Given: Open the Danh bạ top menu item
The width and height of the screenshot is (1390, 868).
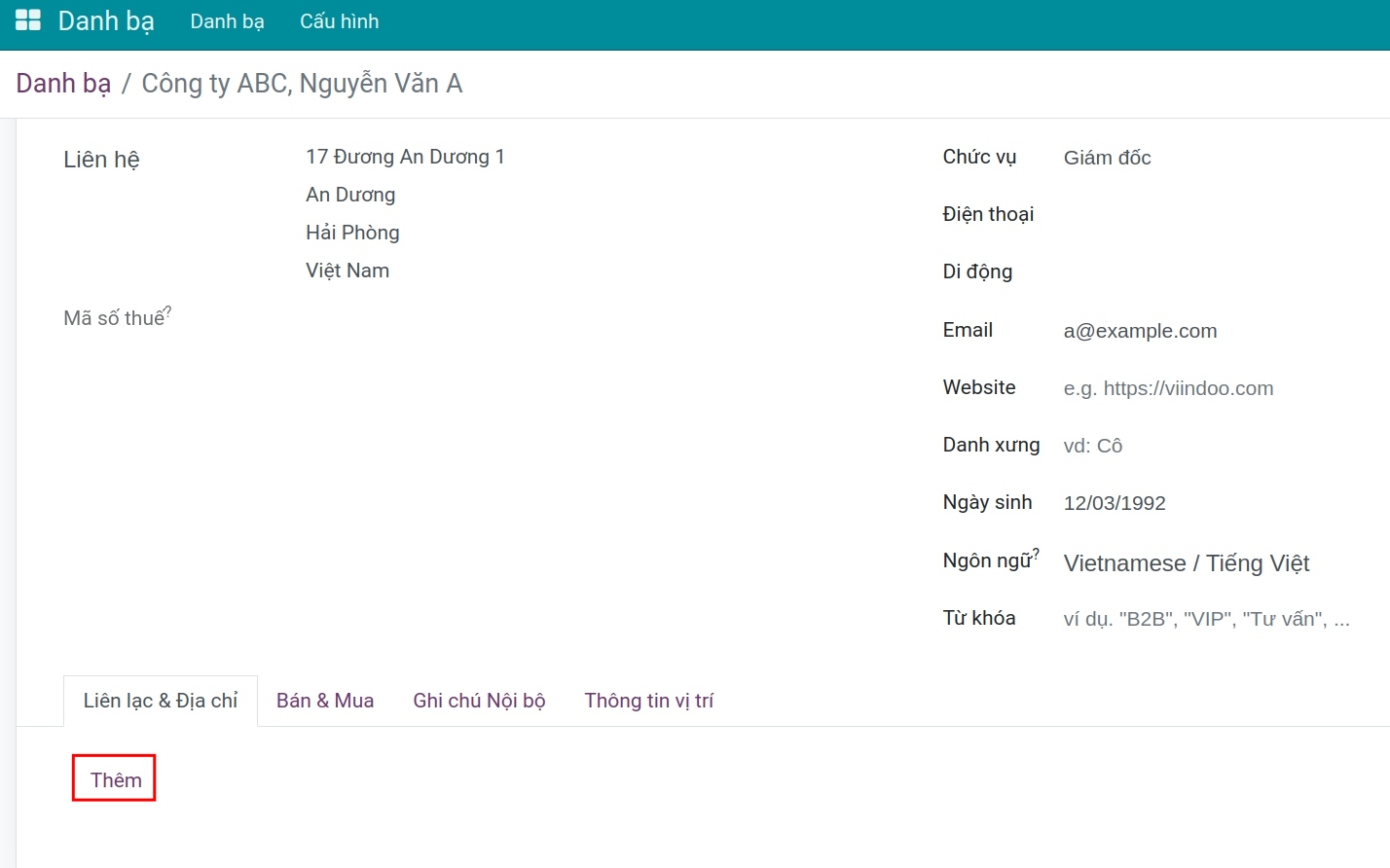Looking at the screenshot, I should [227, 21].
